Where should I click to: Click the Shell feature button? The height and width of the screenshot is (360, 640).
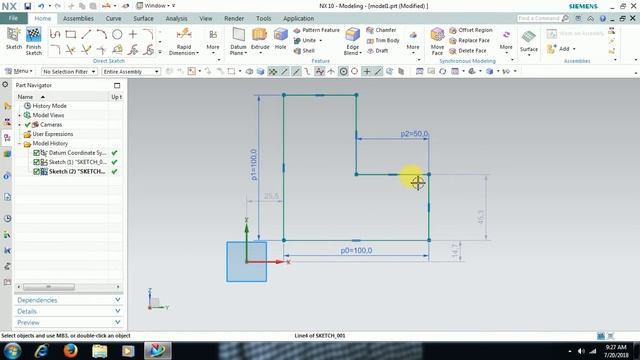tap(304, 51)
